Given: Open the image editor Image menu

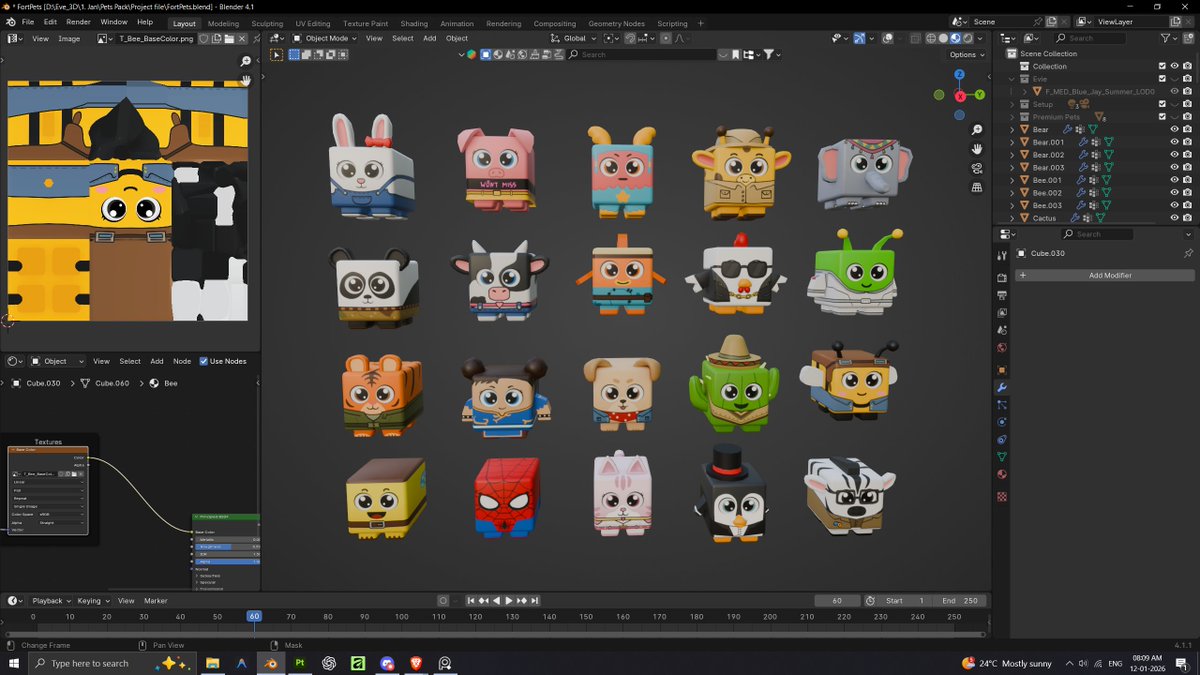Looking at the screenshot, I should pos(69,38).
